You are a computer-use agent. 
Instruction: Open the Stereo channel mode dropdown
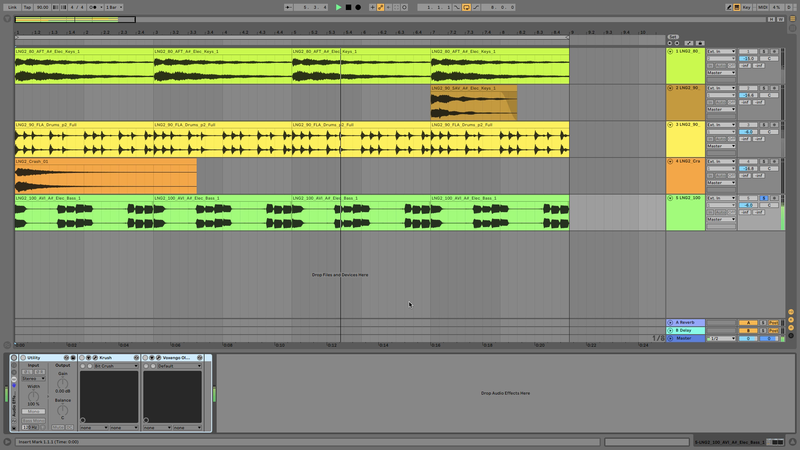pyautogui.click(x=34, y=379)
